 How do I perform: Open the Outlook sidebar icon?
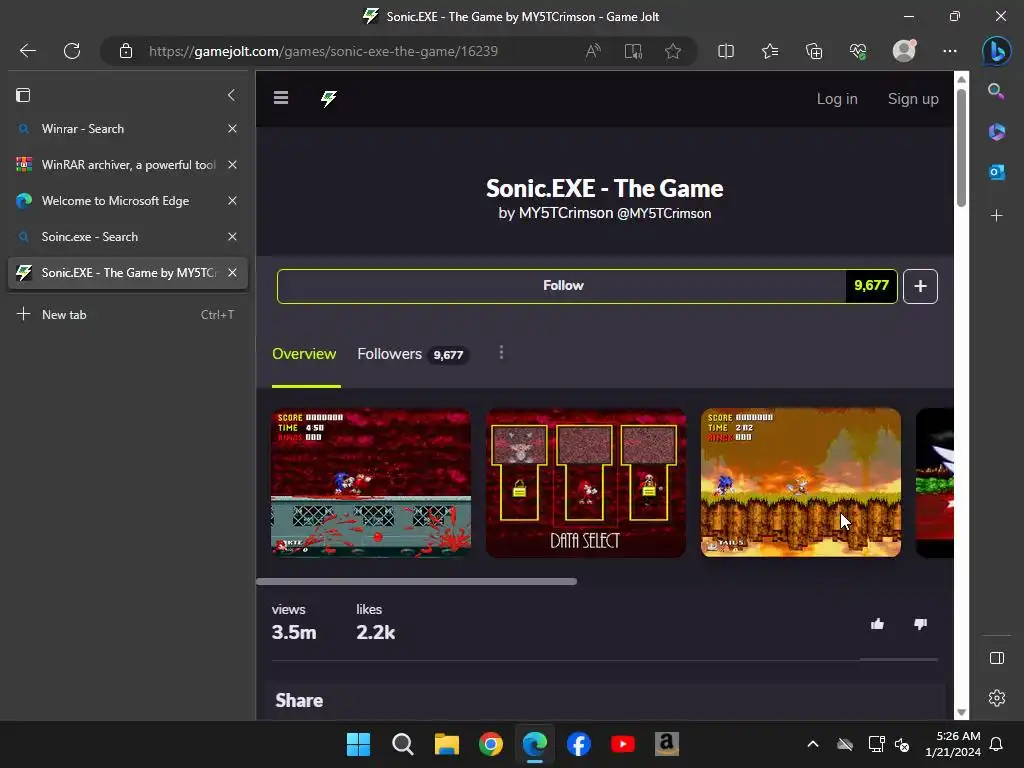pos(997,172)
